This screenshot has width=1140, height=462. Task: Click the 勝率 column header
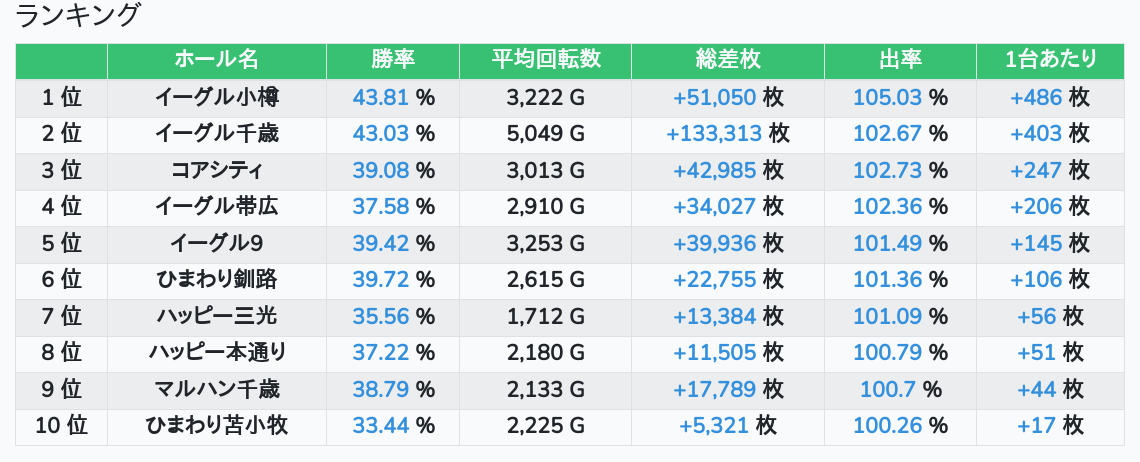[393, 60]
